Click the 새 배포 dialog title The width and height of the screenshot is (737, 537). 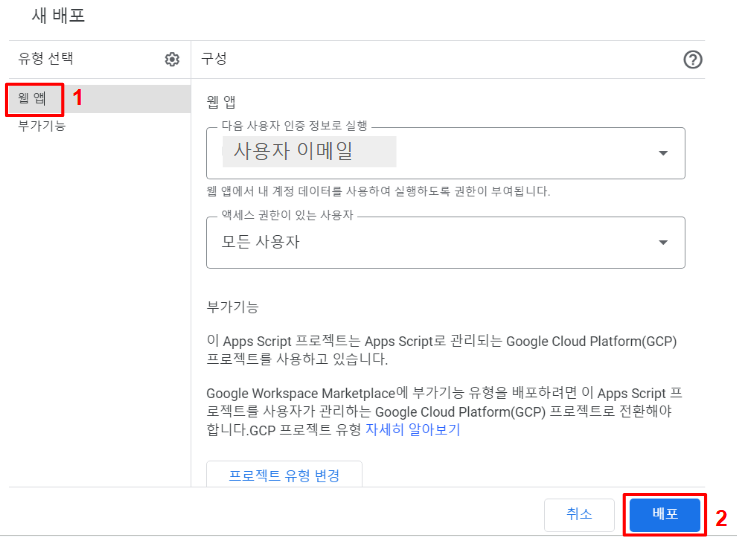(58, 16)
